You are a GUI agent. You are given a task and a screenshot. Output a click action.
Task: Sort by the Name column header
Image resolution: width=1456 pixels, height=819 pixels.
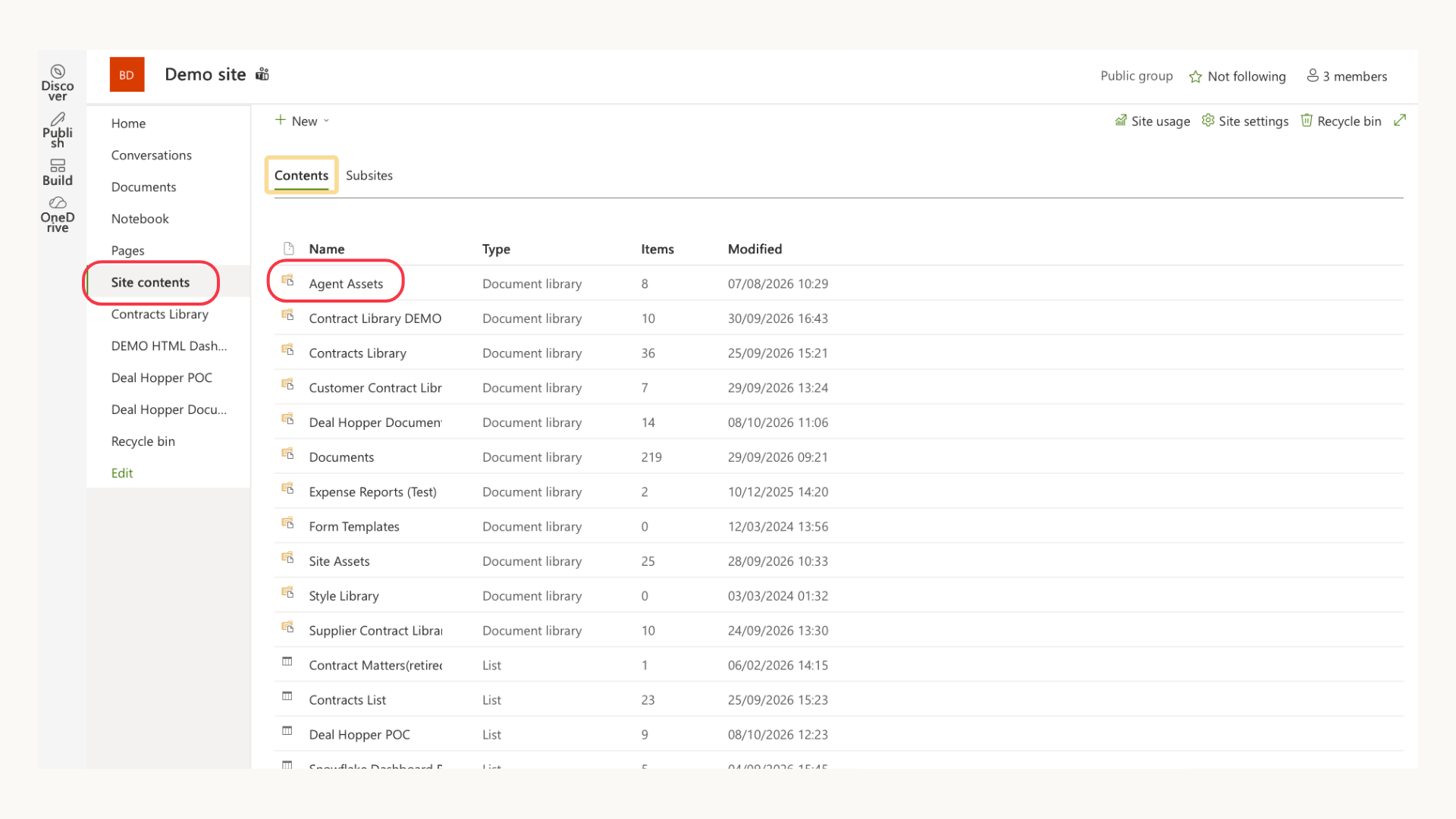pos(326,249)
